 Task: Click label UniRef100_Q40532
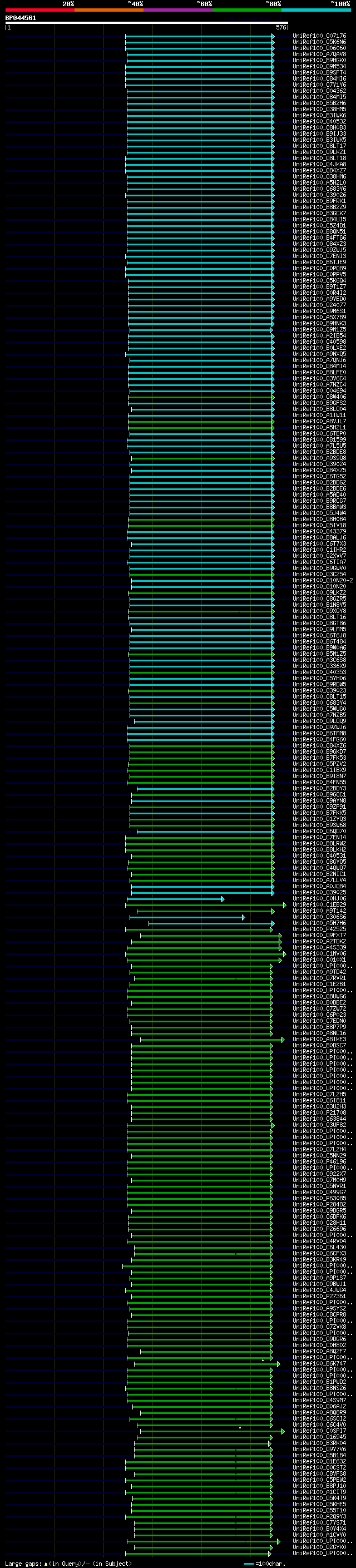click(319, 121)
